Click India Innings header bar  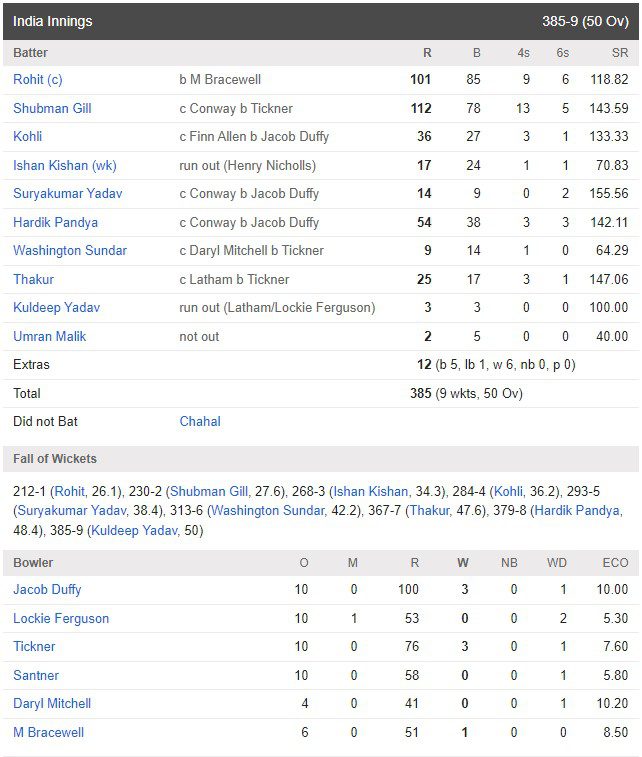321,21
